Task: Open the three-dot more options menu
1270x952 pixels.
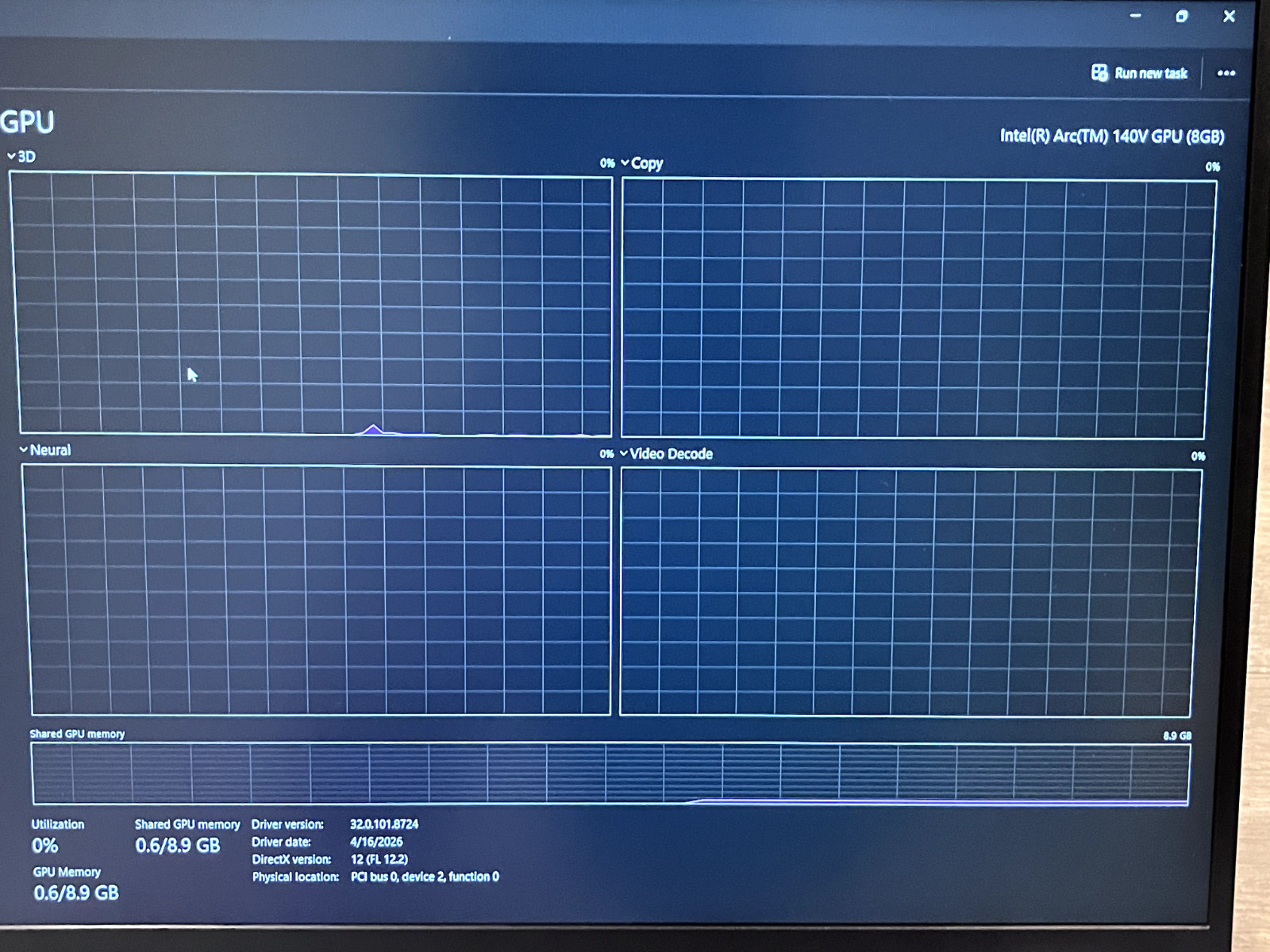Action: pos(1226,73)
